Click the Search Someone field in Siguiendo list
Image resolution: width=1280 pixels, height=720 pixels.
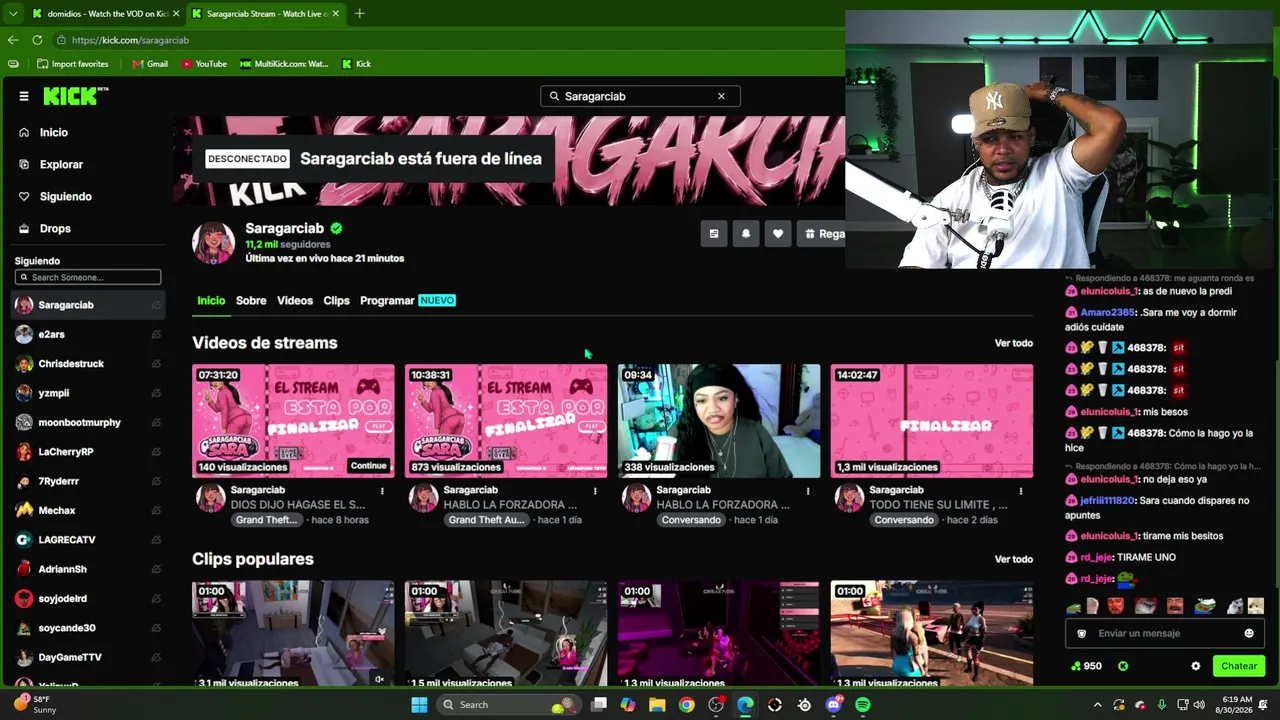point(88,277)
